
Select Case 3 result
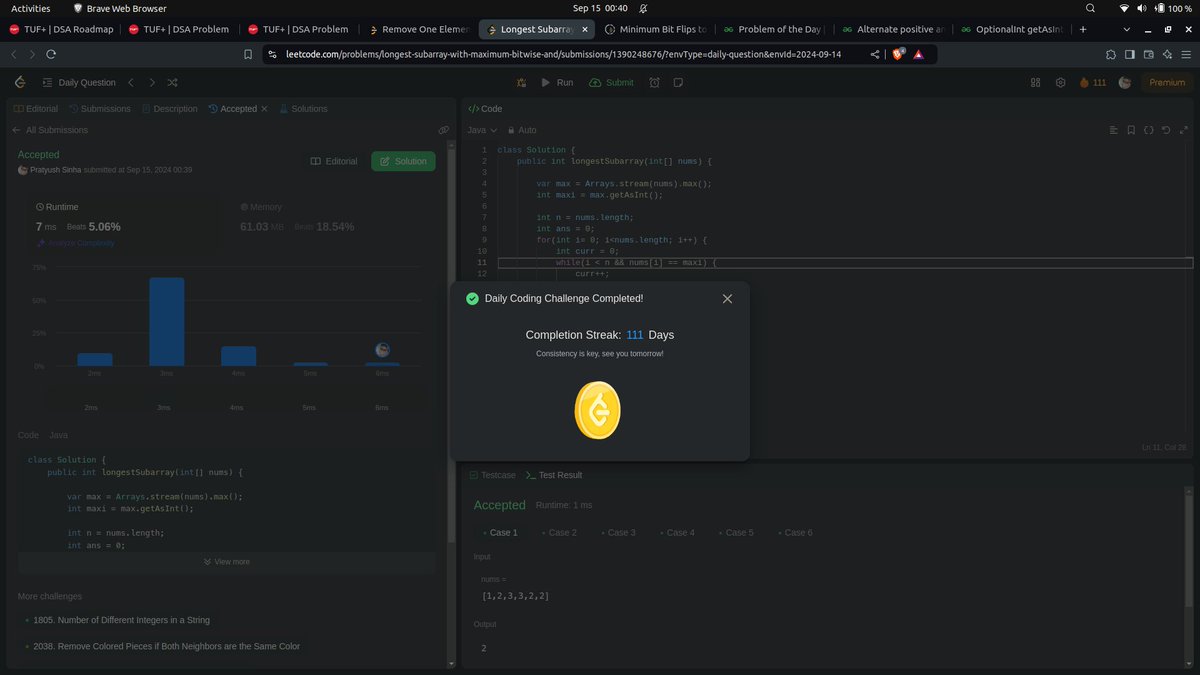pyautogui.click(x=618, y=533)
